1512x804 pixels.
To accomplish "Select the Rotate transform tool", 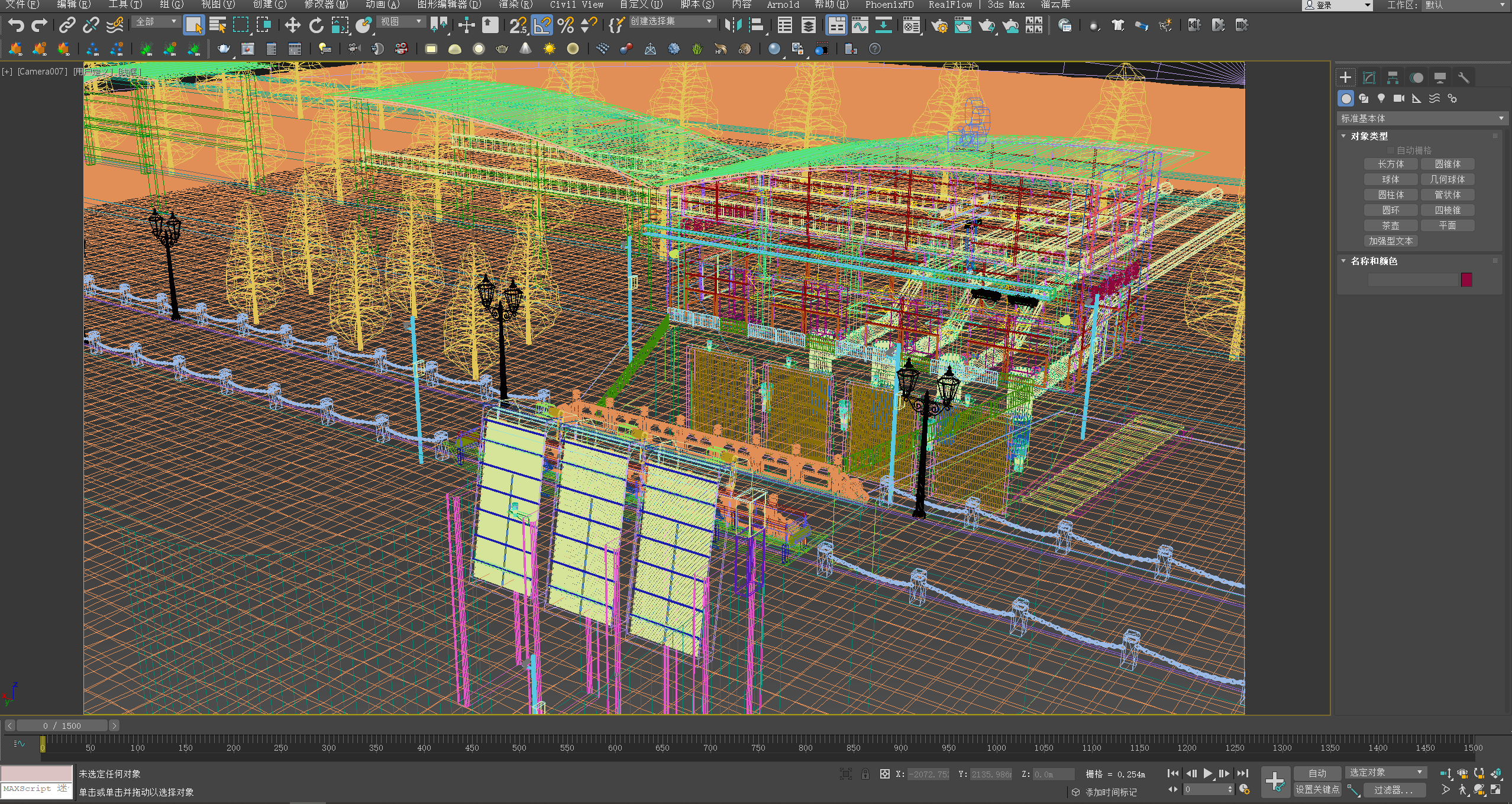I will click(316, 25).
